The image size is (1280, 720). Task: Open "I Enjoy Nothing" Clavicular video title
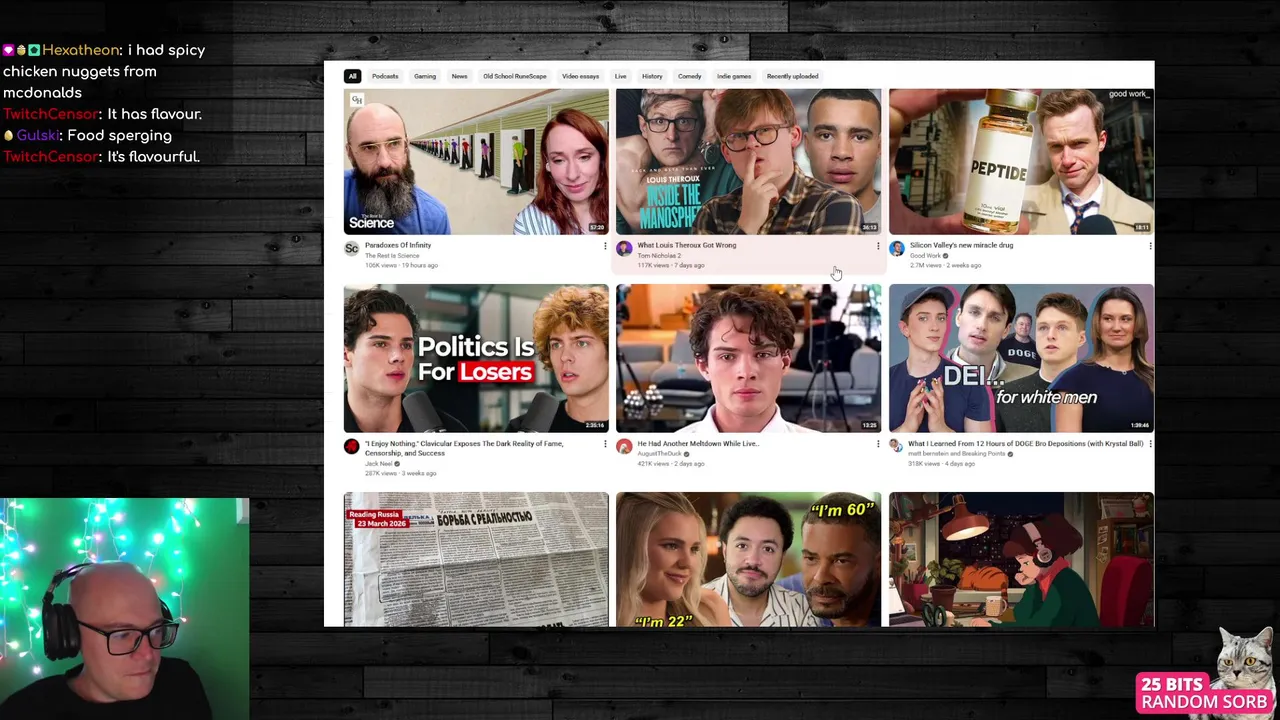[464, 447]
